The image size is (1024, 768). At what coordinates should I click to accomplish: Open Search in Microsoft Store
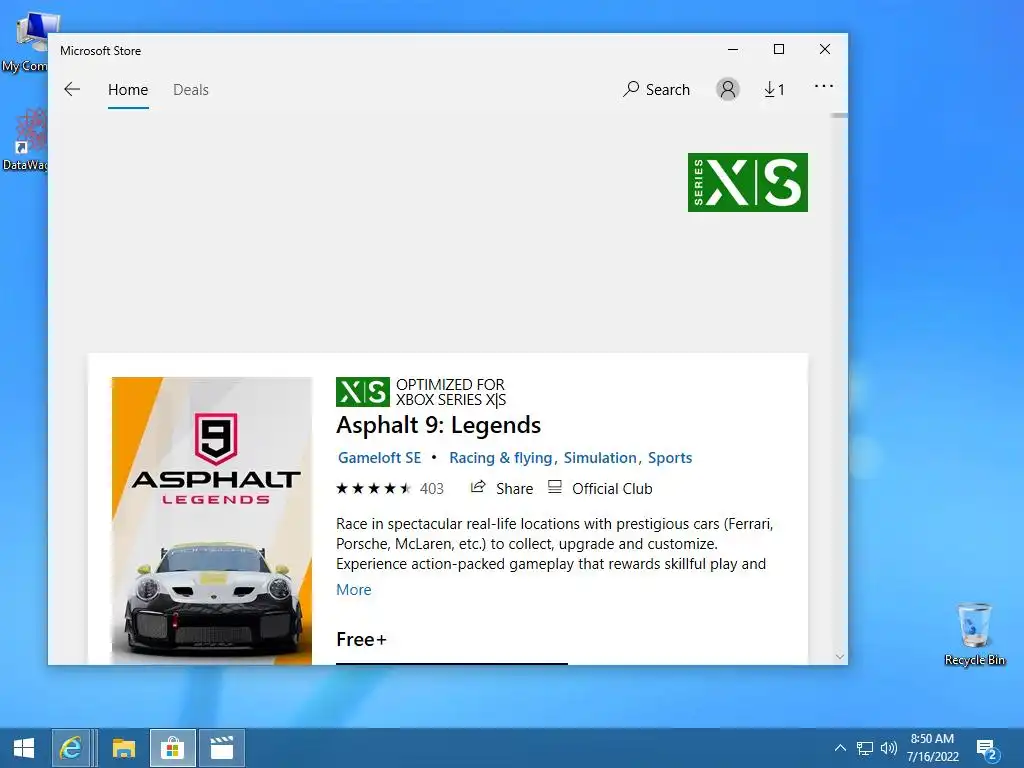(656, 89)
